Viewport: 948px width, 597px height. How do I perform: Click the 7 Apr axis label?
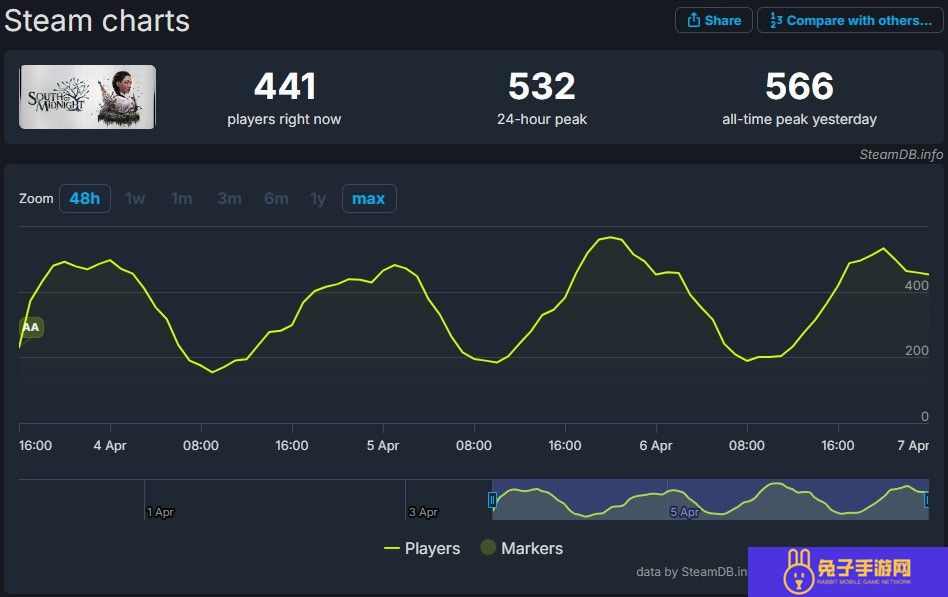click(913, 446)
